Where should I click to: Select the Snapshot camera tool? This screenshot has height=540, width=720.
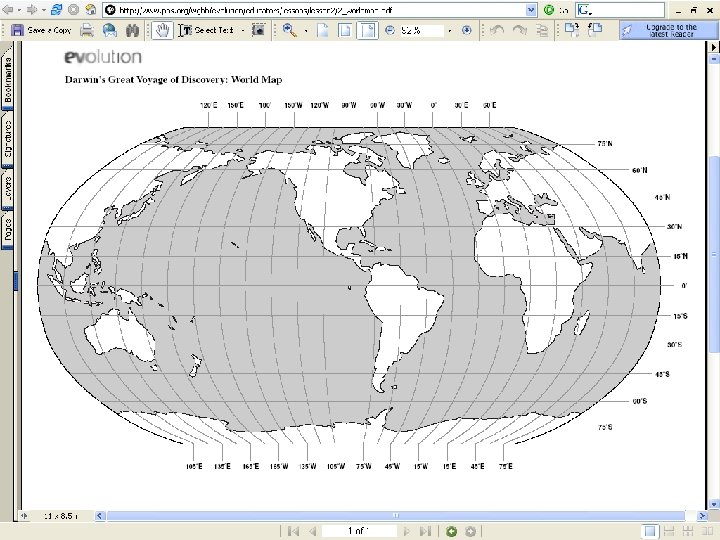[259, 30]
